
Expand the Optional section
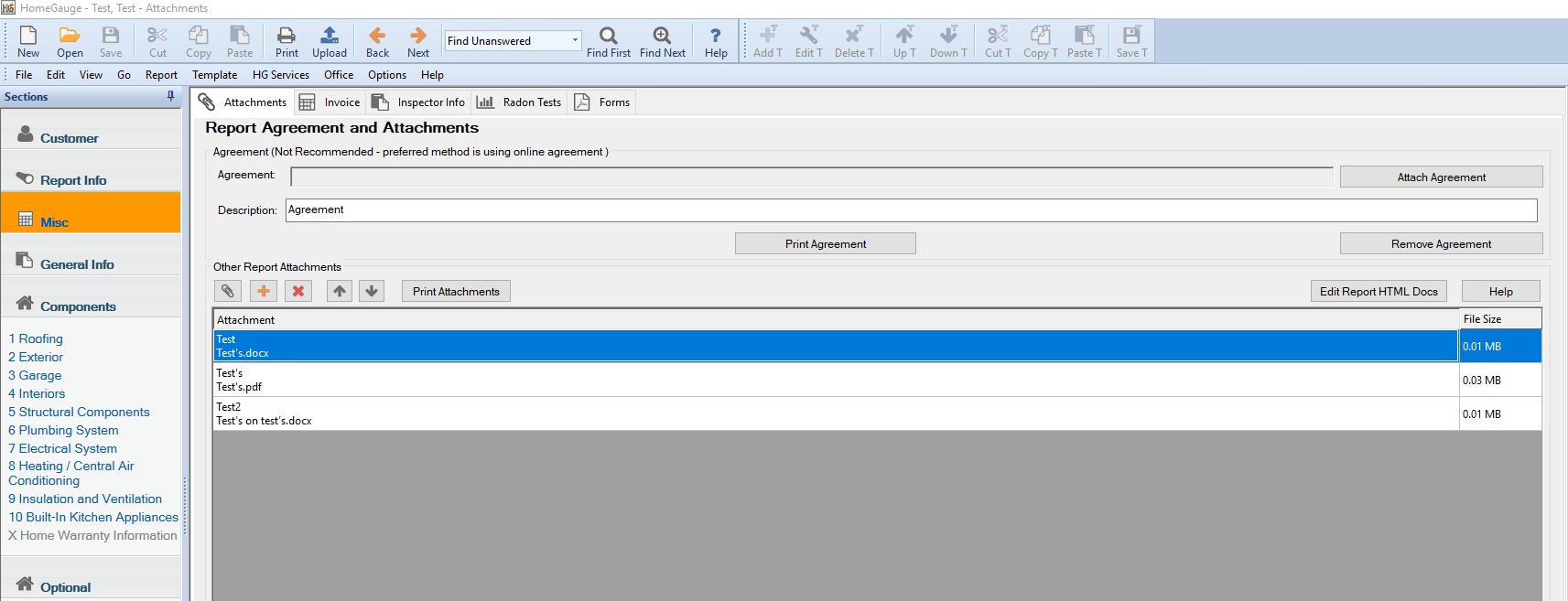[65, 587]
